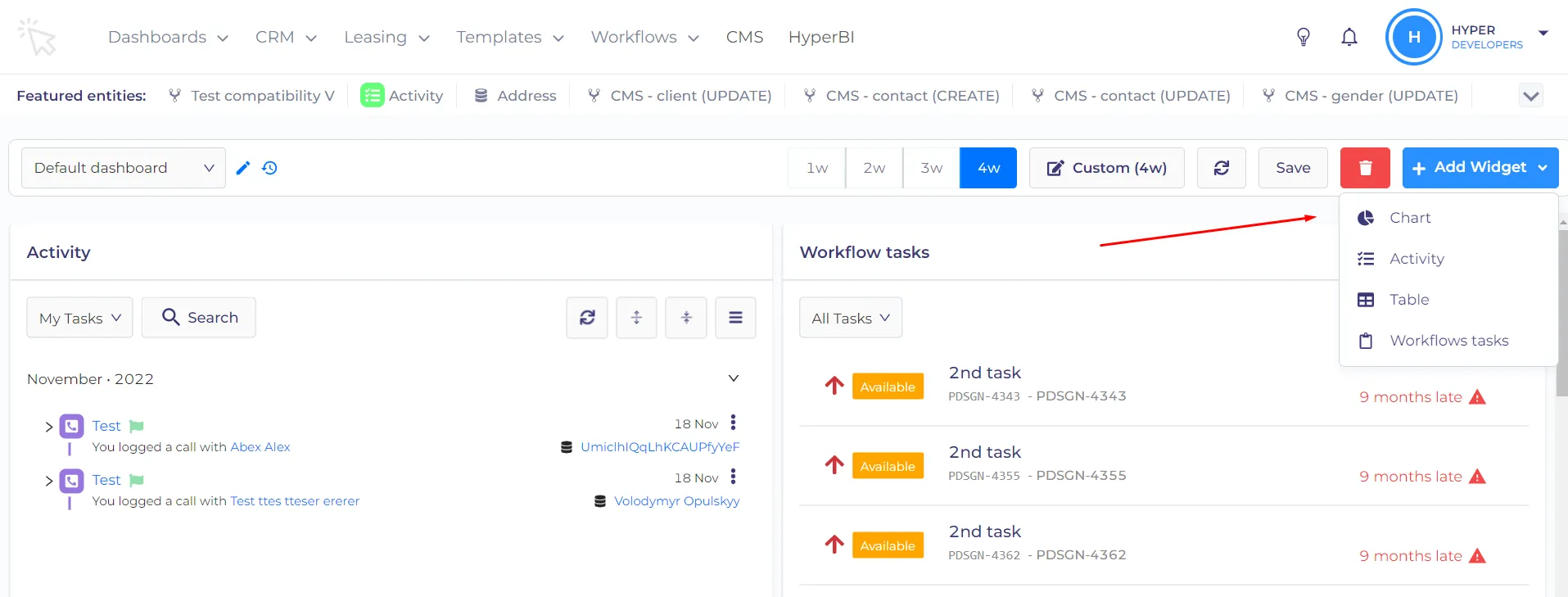The image size is (1568, 597).
Task: Open the Default dashboard dropdown
Action: pos(124,168)
